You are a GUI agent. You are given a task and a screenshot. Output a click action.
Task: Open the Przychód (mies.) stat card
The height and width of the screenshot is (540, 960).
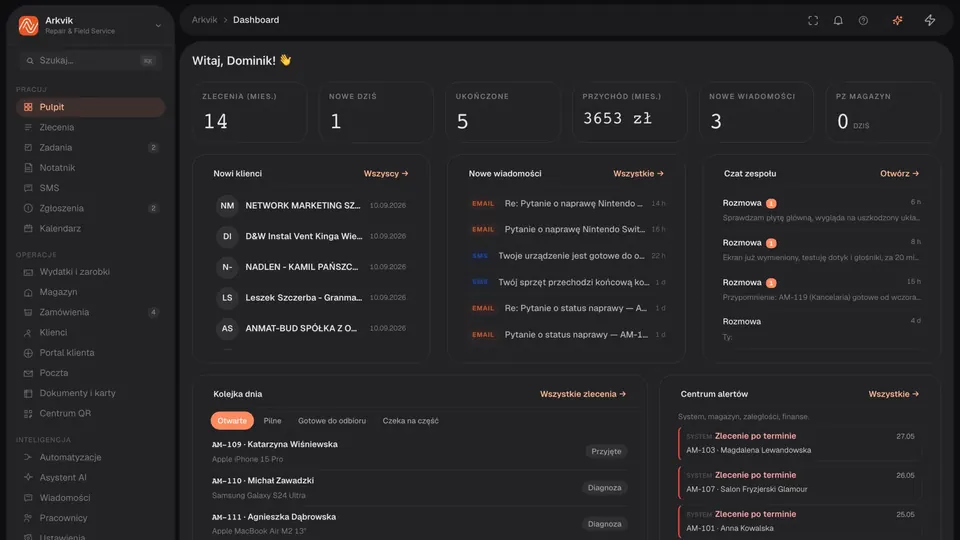[x=629, y=113]
